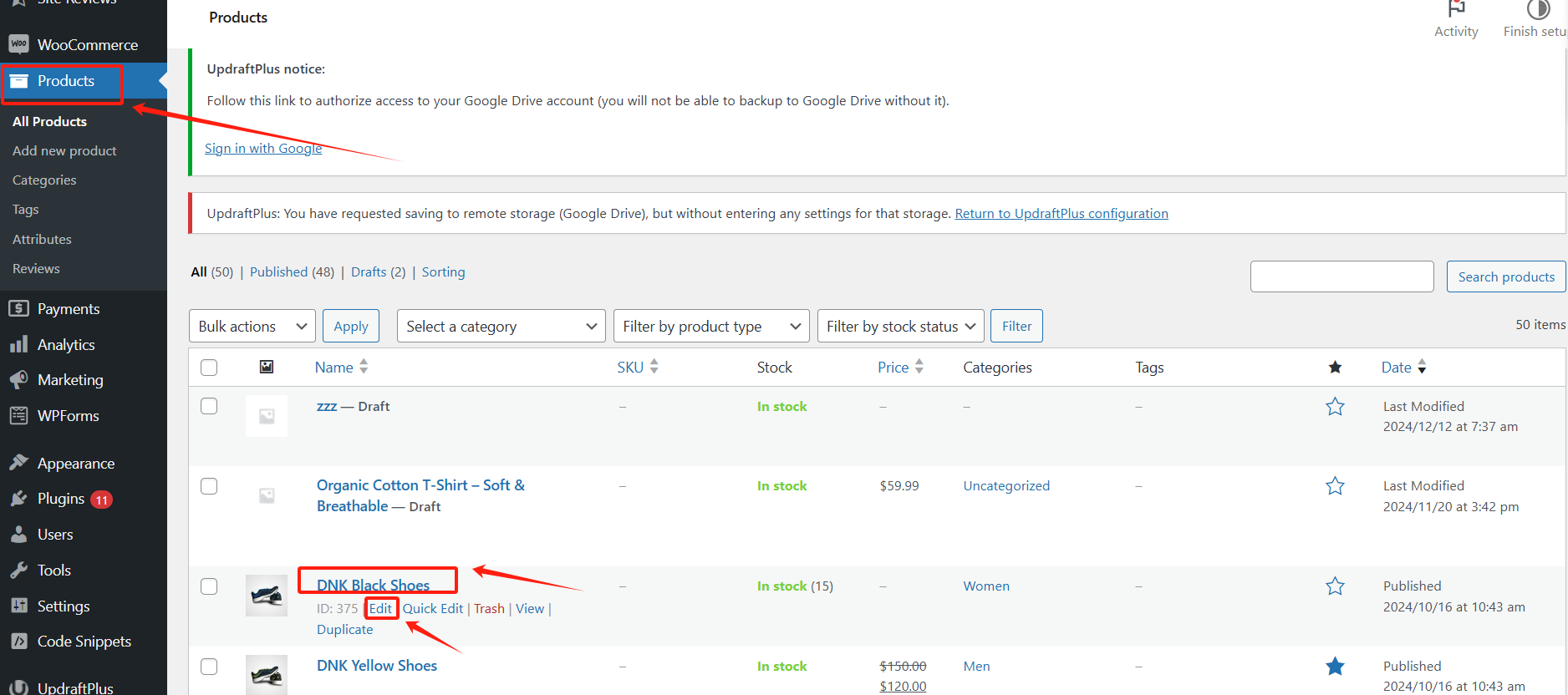This screenshot has height=695, width=1568.
Task: Click the Filter button
Action: pos(1016,326)
